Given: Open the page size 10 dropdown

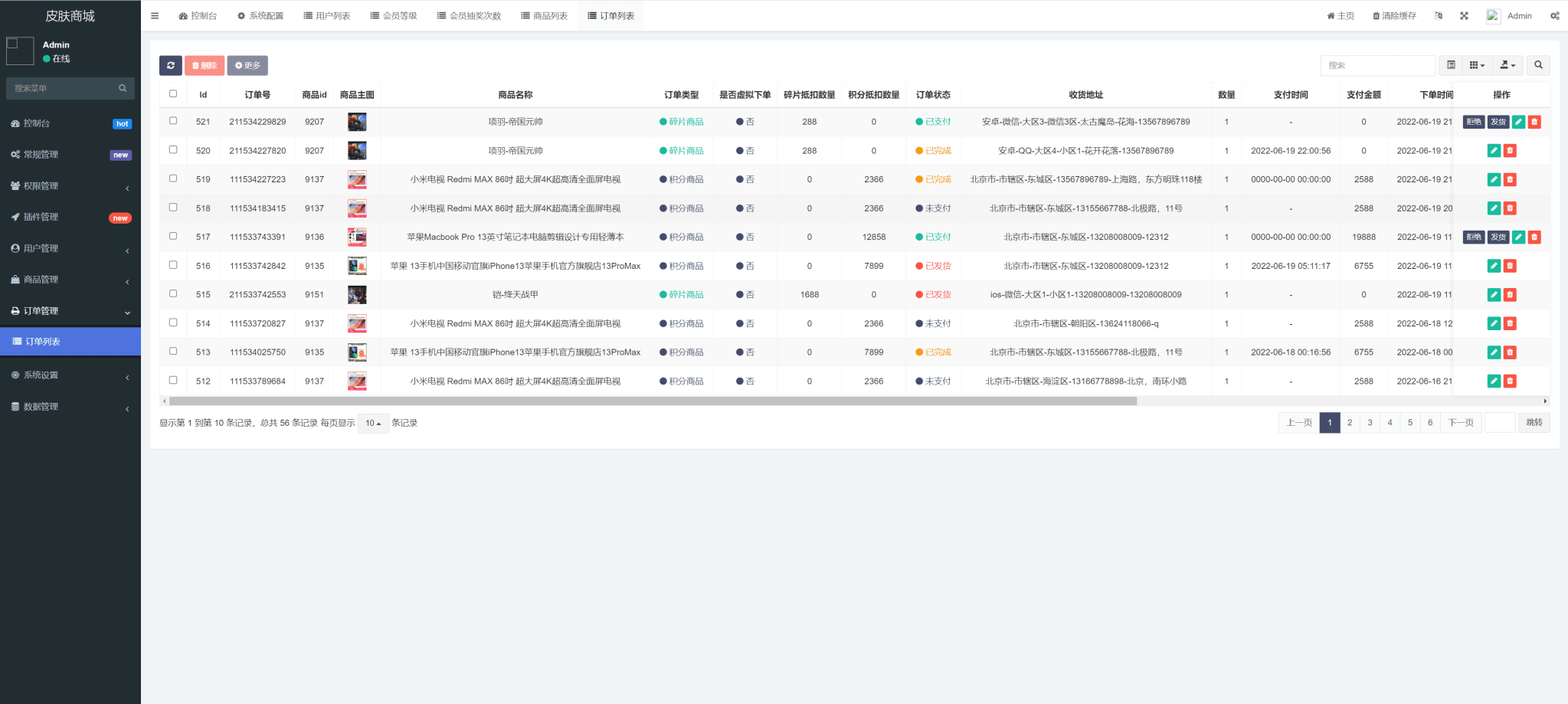Looking at the screenshot, I should click(x=373, y=423).
